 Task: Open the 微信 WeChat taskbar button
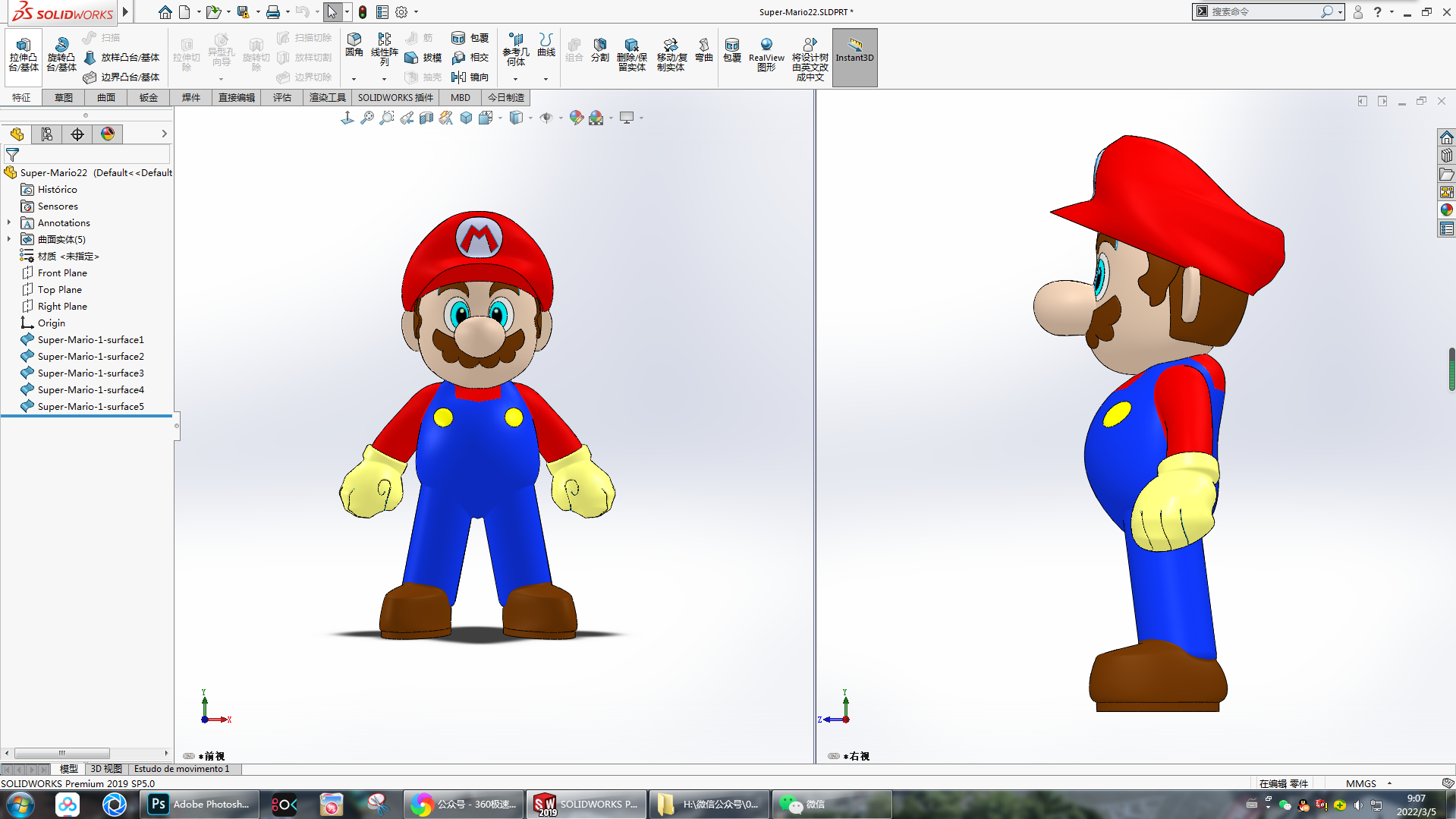pos(831,805)
